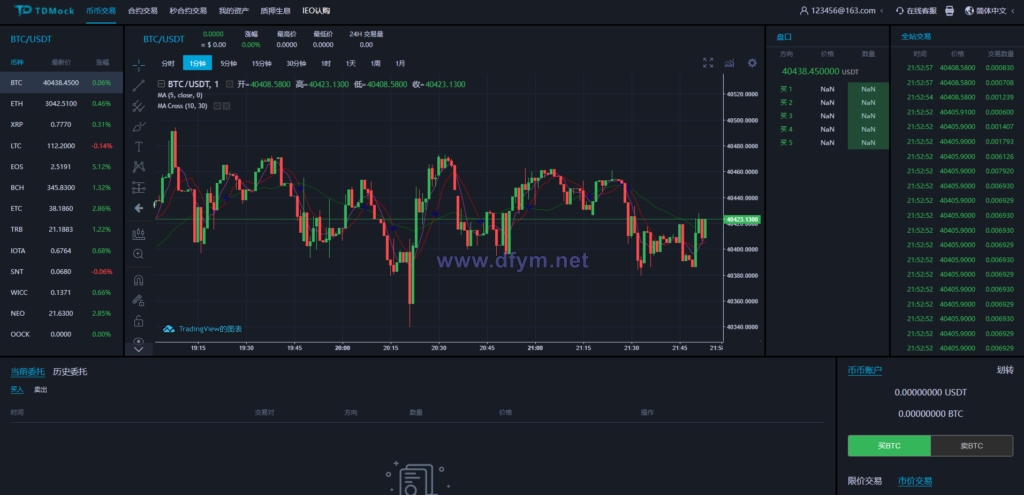Image resolution: width=1024 pixels, height=495 pixels.
Task: Select the 15分钟 interval
Action: pos(261,63)
